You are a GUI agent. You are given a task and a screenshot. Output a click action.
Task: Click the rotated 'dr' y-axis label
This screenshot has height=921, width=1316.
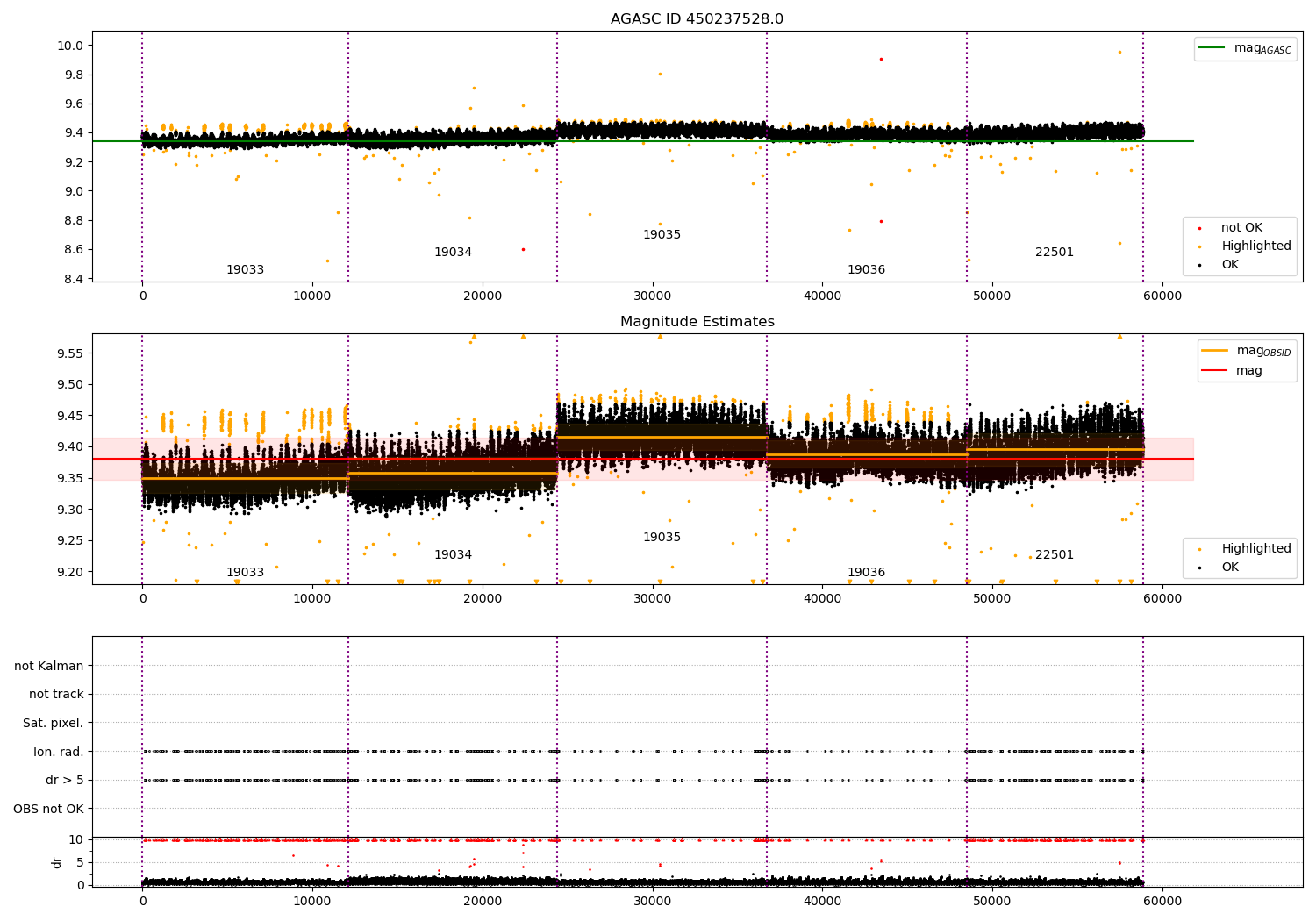point(57,862)
